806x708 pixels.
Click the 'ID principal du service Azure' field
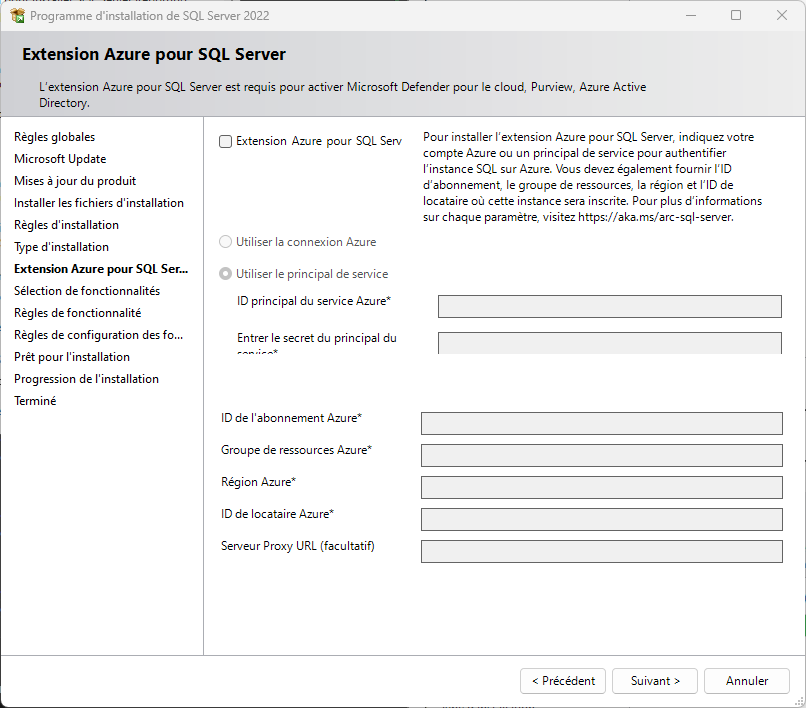610,306
